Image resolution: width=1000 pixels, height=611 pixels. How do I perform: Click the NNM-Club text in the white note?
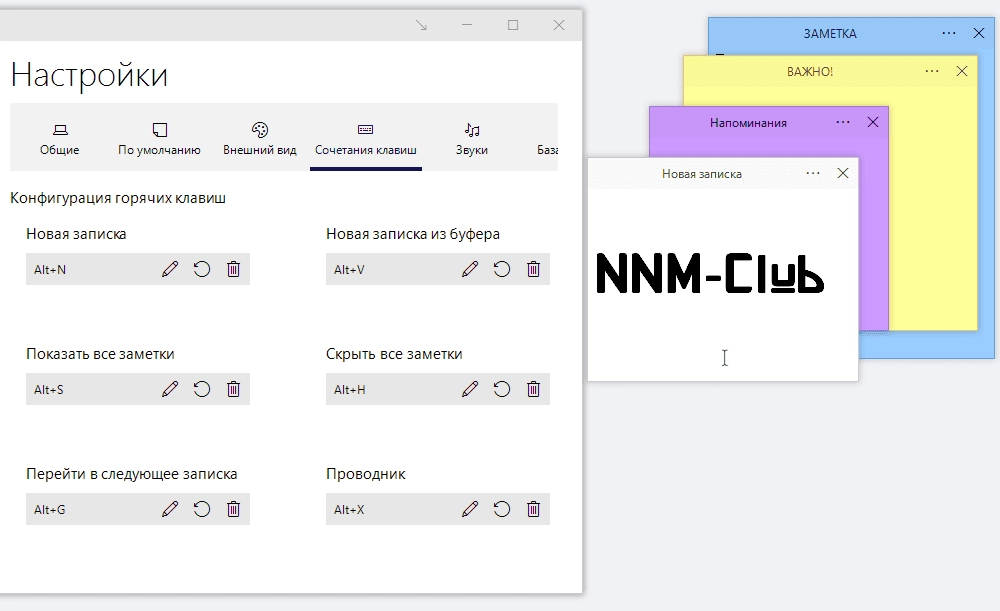tap(710, 274)
